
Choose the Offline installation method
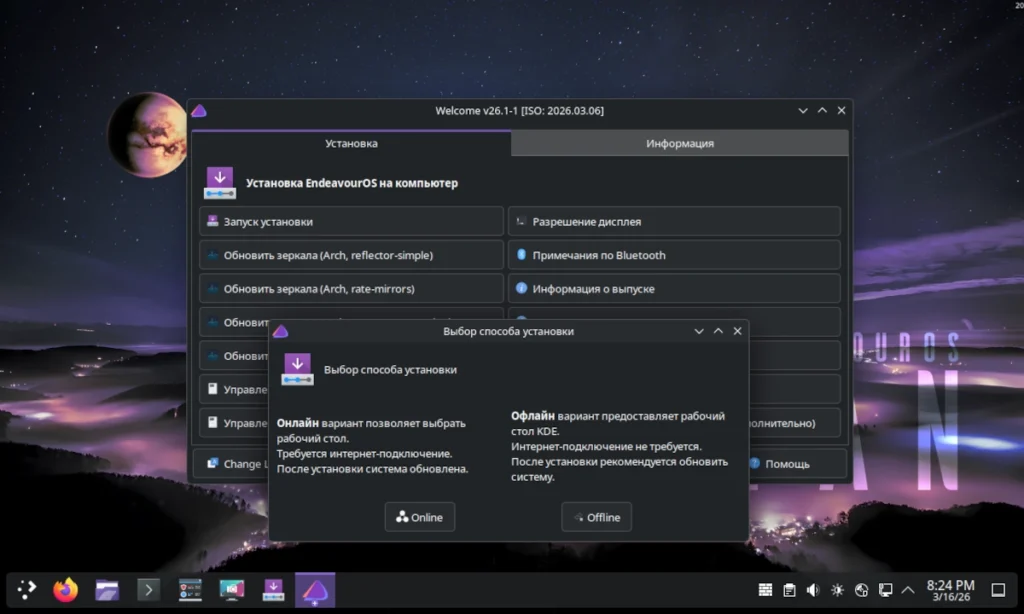pyautogui.click(x=596, y=517)
